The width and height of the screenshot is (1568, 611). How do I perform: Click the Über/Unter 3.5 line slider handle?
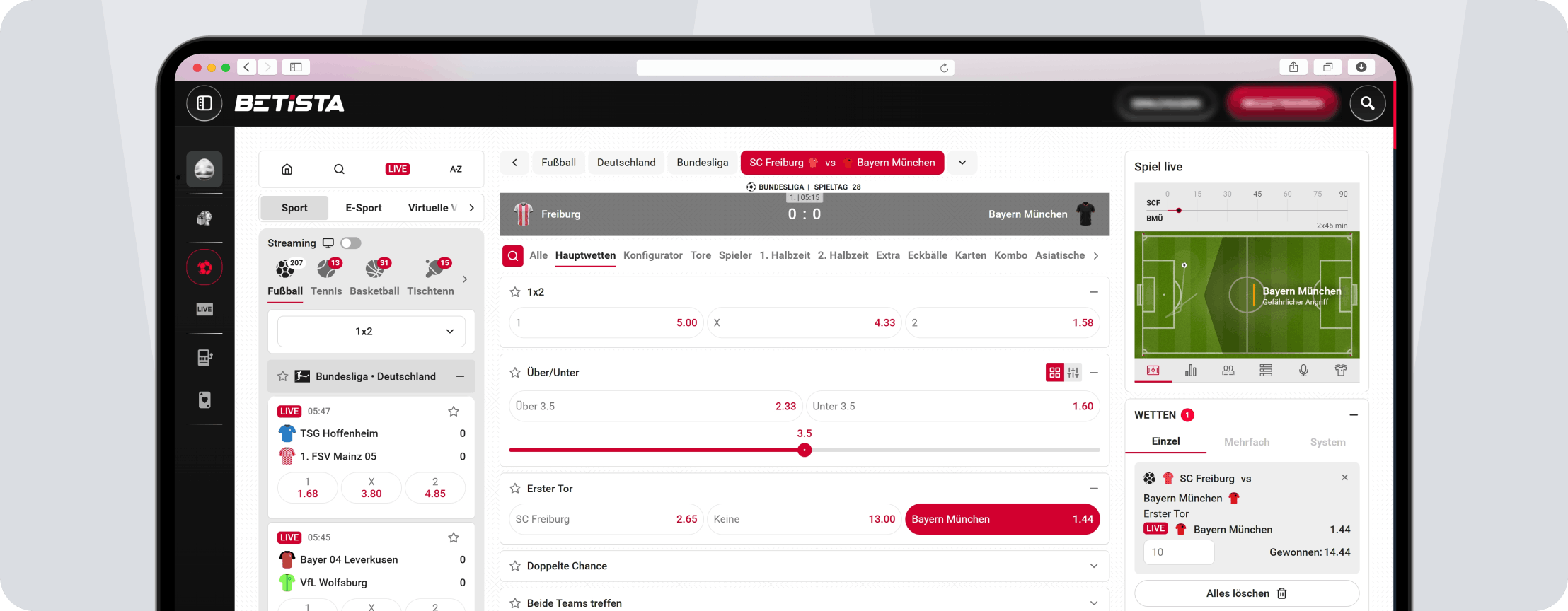point(805,450)
